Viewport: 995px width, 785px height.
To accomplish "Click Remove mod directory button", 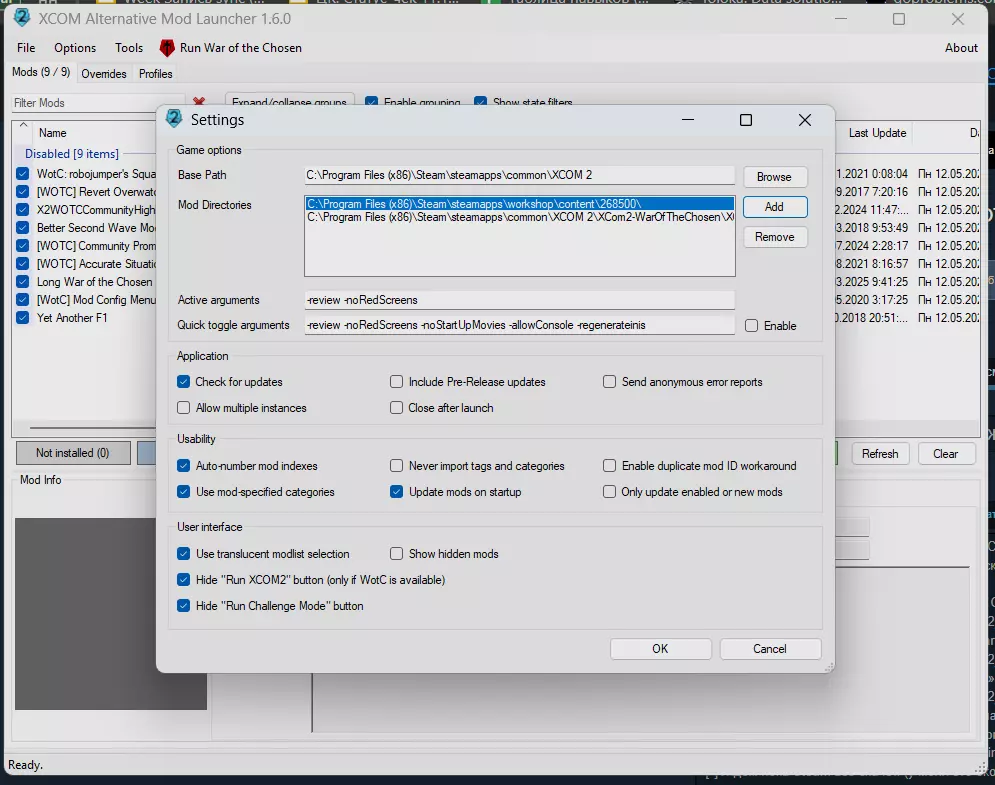I will (x=774, y=237).
